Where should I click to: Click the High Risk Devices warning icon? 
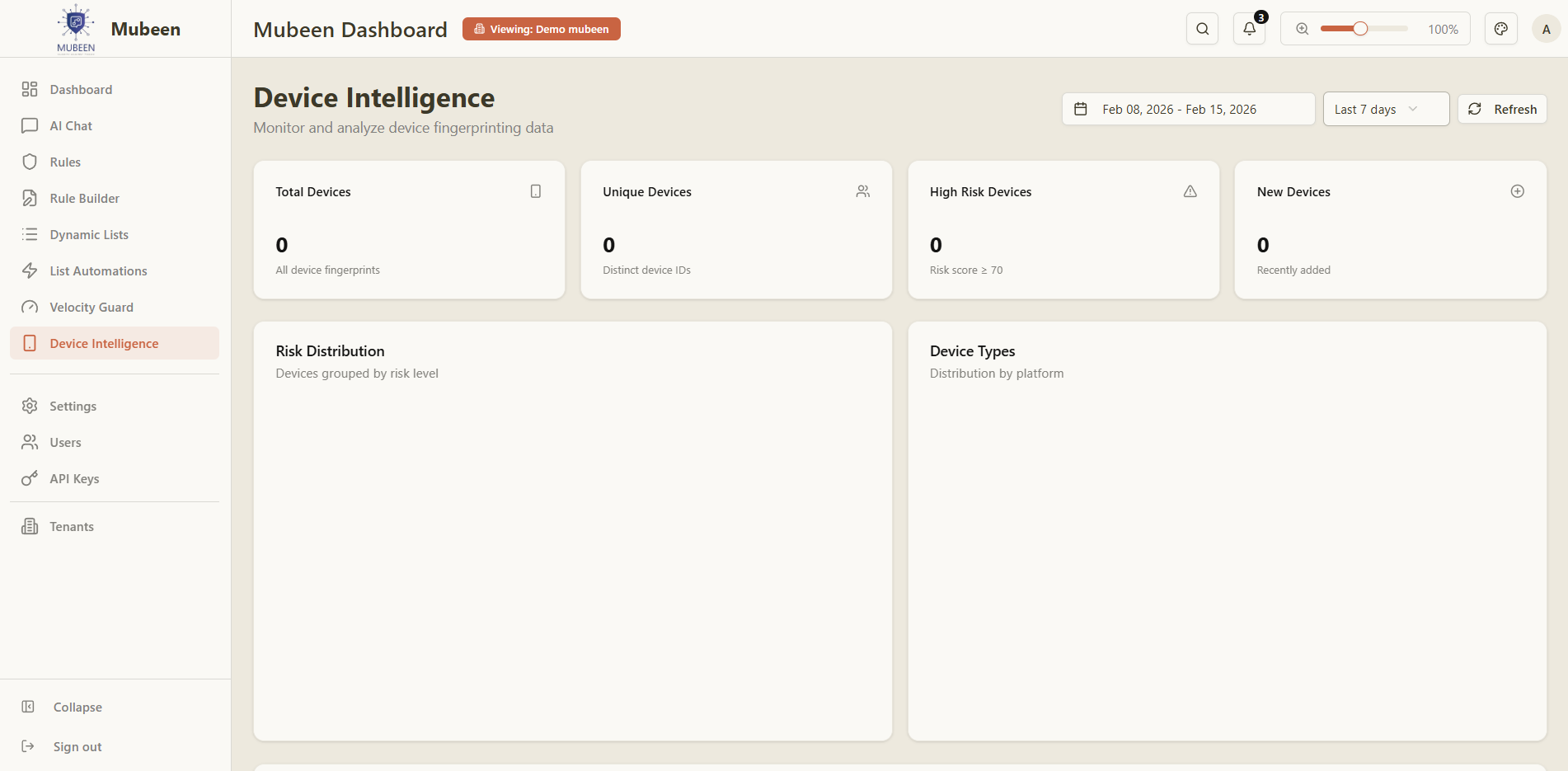point(1190,190)
